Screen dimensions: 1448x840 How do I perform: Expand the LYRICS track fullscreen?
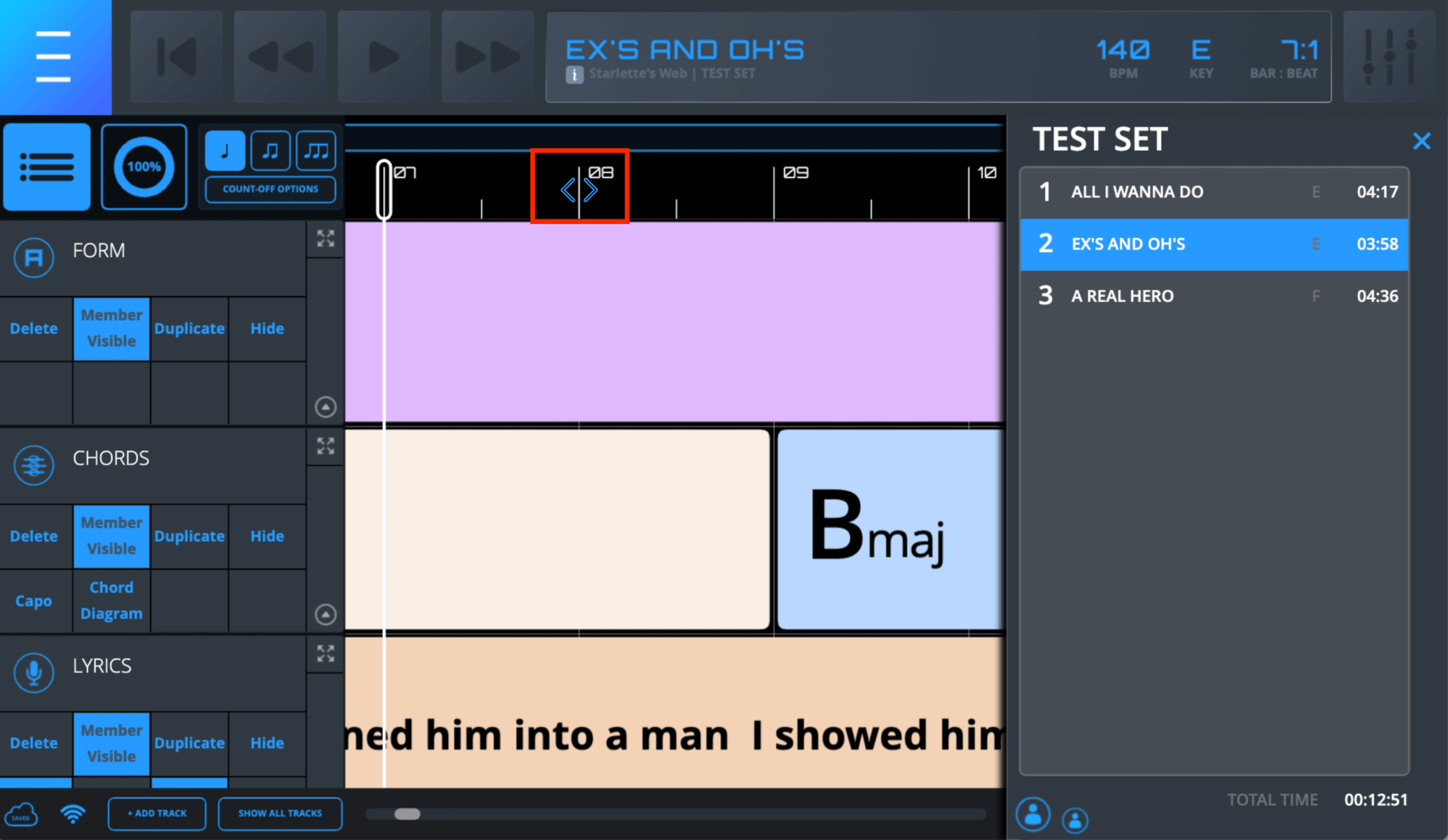pyautogui.click(x=325, y=653)
